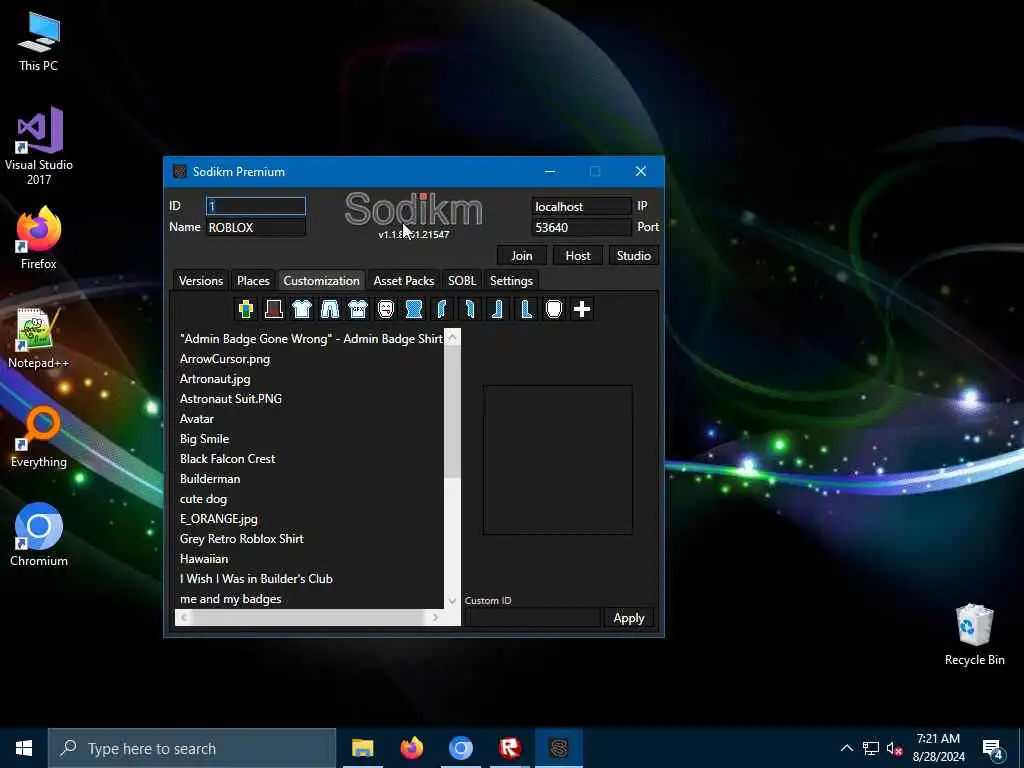Select the first leg body part icon
This screenshot has width=1024, height=768.
498,309
